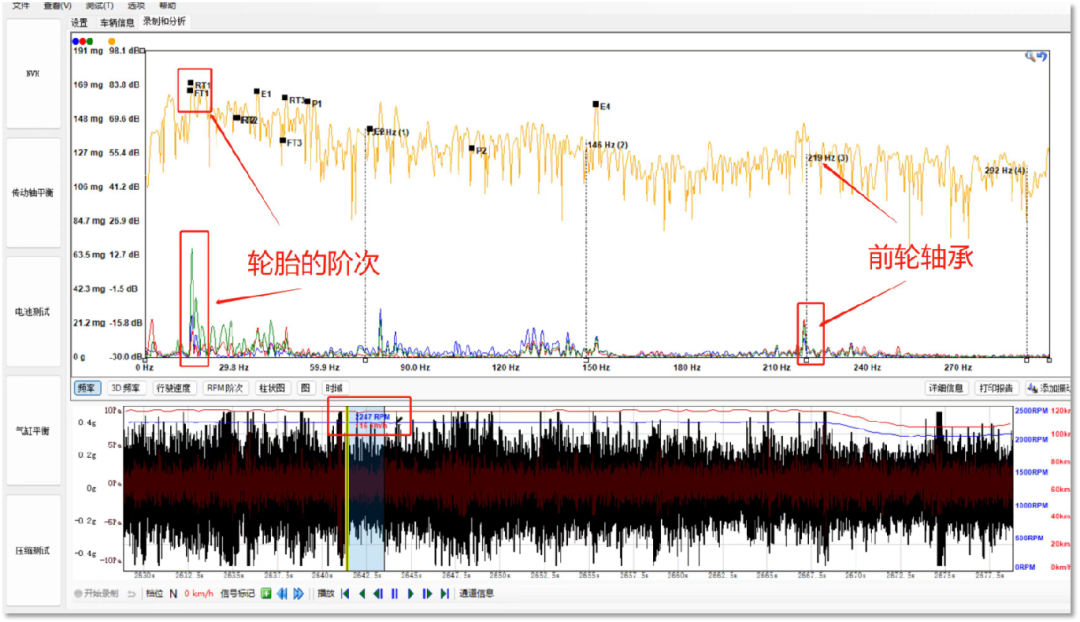Select the RPM 阶次 view button
Image resolution: width=1080 pixels, height=622 pixels.
pos(225,388)
